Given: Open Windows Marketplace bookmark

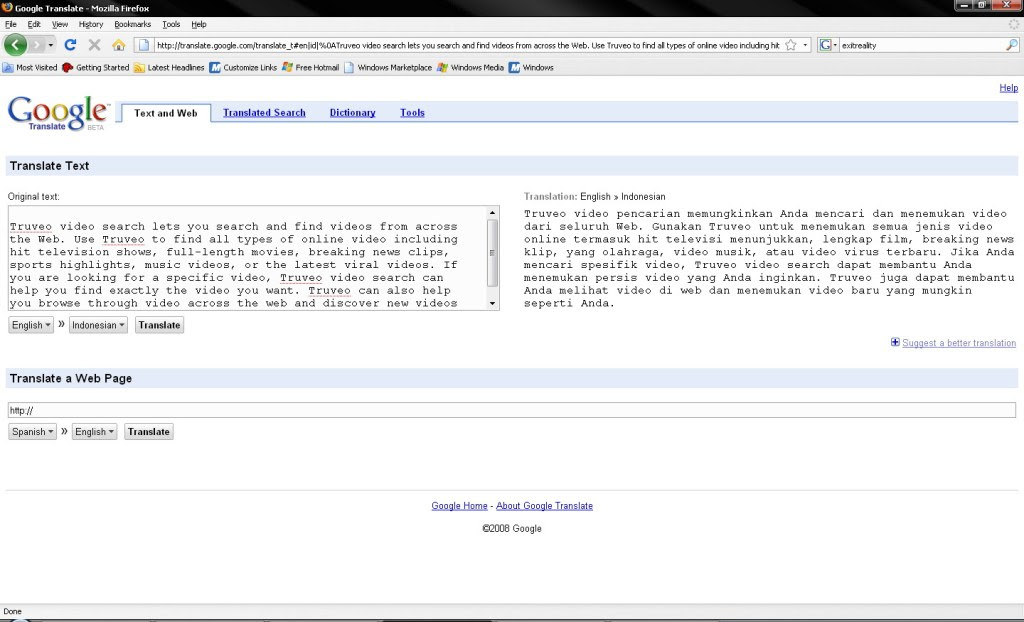Looking at the screenshot, I should (388, 67).
